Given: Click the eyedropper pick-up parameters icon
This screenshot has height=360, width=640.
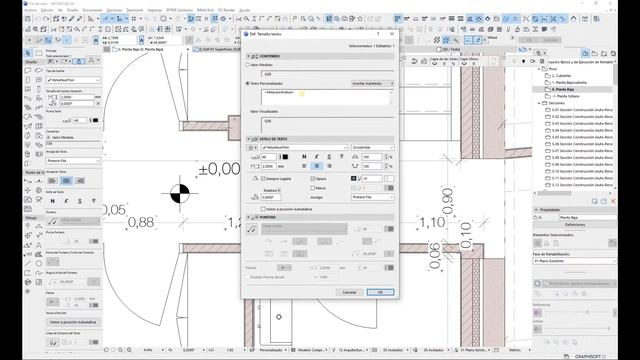Looking at the screenshot, I should (x=72, y=19).
